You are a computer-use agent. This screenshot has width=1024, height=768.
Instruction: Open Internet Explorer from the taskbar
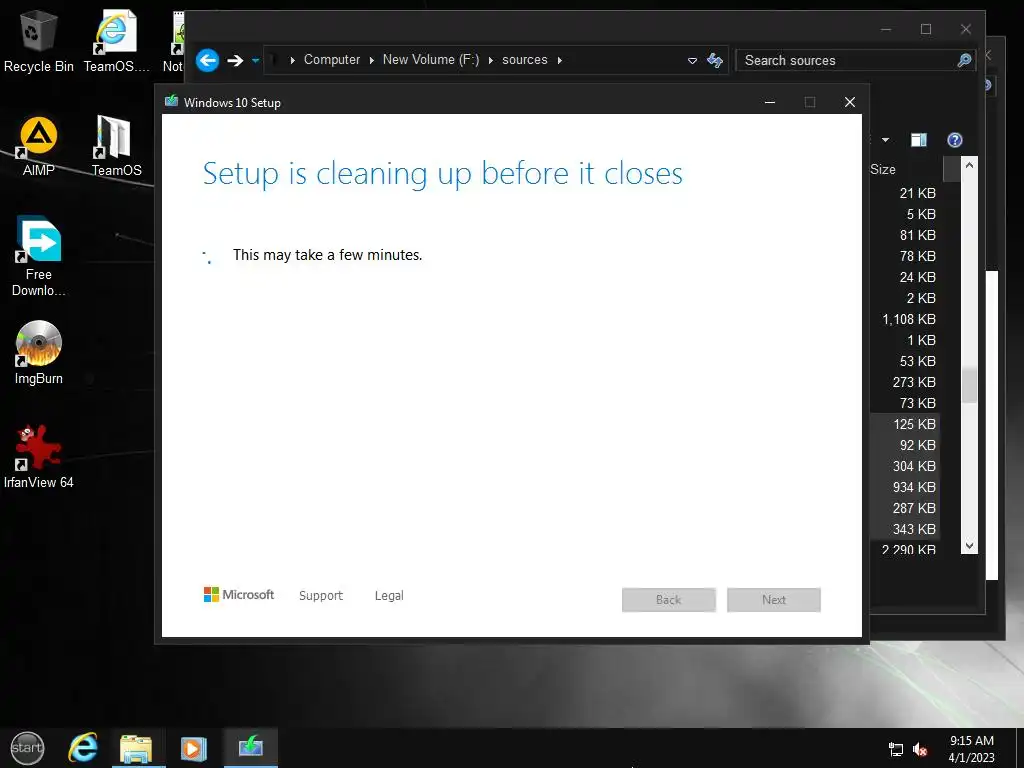(x=83, y=748)
